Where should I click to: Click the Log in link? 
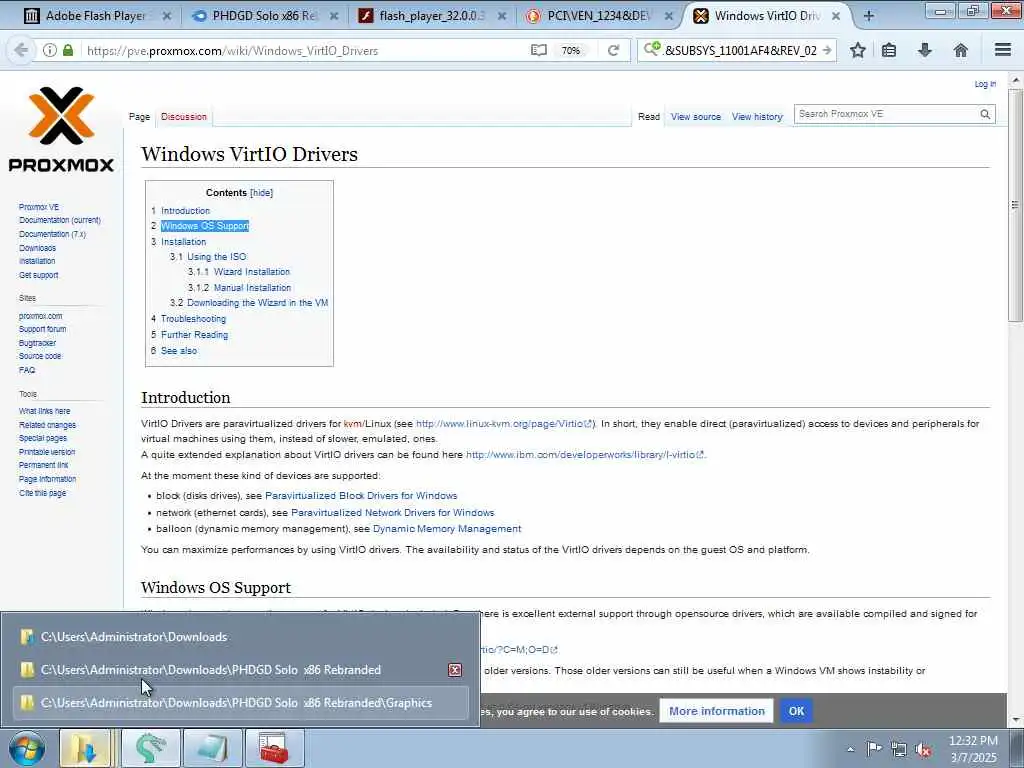coord(985,84)
